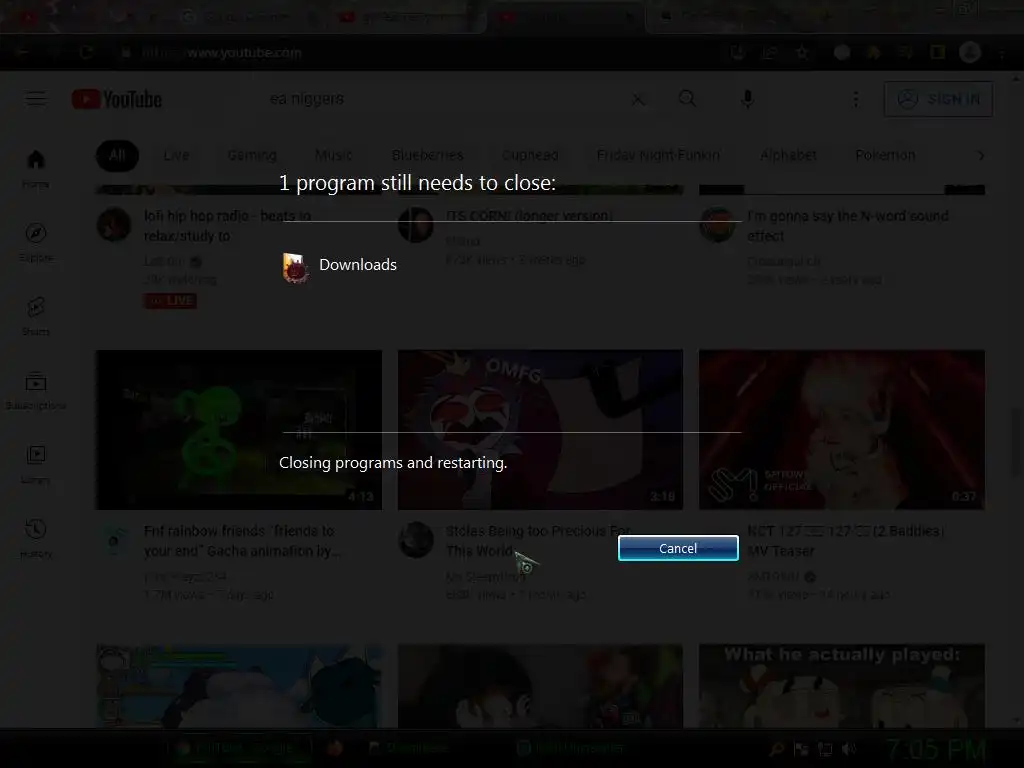Focus the YouTube search box
The height and width of the screenshot is (768, 1024).
click(x=444, y=99)
